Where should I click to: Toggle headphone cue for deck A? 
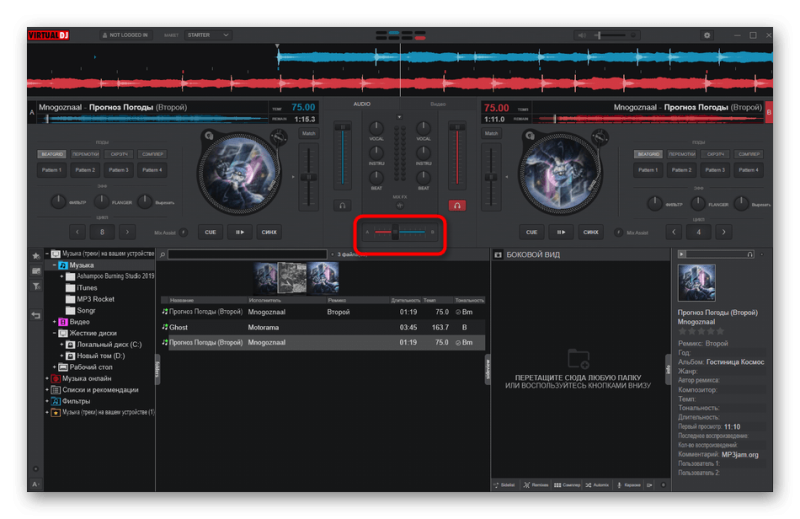pyautogui.click(x=342, y=206)
